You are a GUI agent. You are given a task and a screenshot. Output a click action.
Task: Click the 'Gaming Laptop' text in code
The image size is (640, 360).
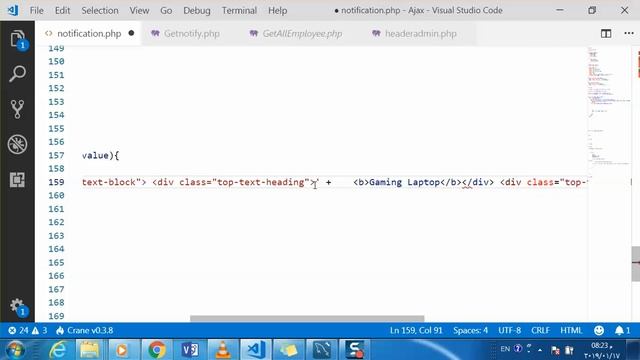[x=404, y=182]
